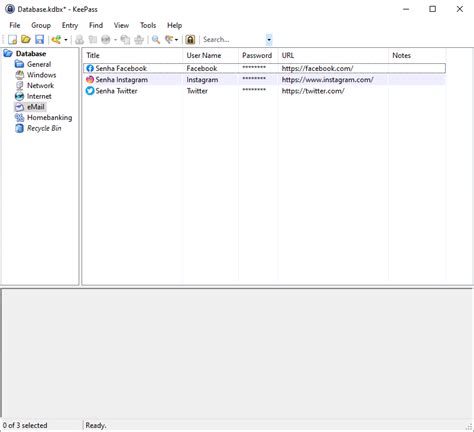Click the "0 of 3 selected" status text
474x432 pixels.
(25, 425)
